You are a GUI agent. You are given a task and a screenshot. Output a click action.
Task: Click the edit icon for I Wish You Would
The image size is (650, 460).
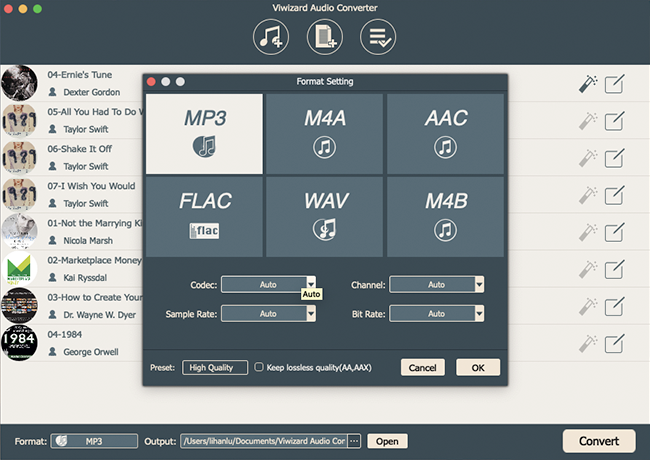pos(614,195)
